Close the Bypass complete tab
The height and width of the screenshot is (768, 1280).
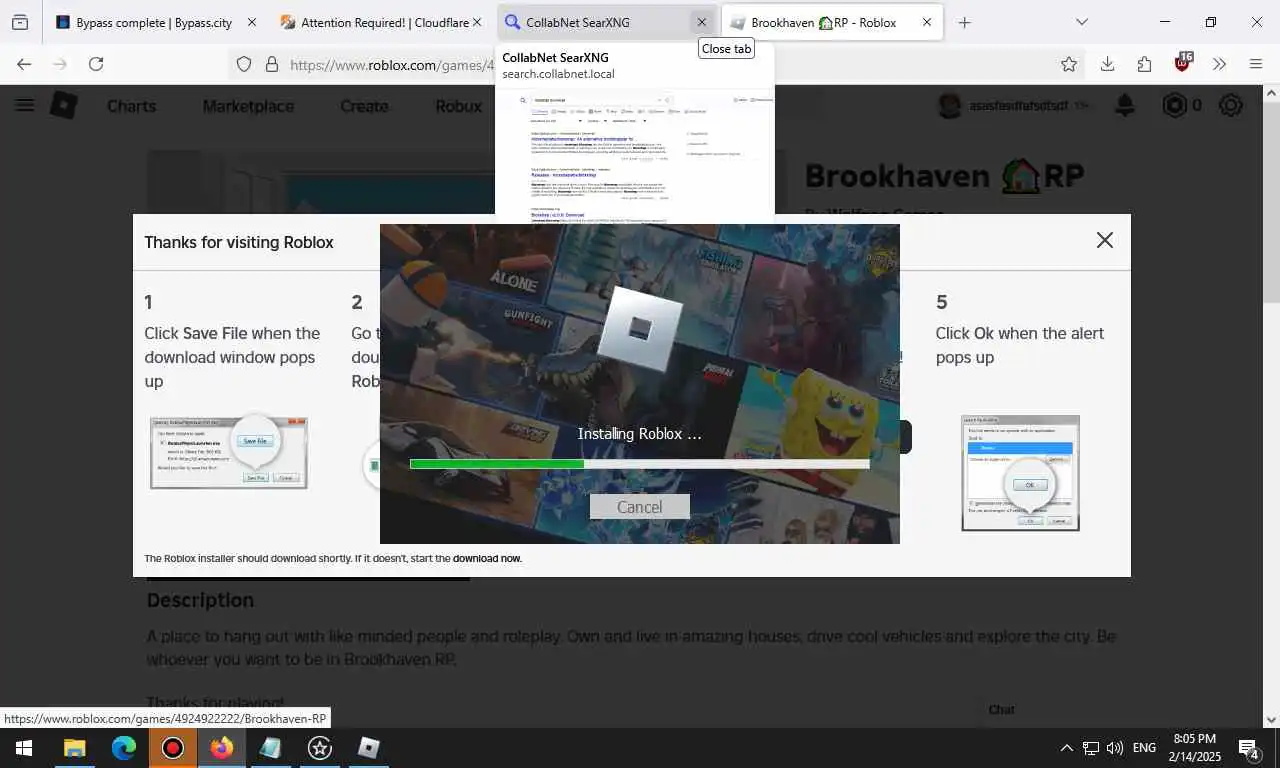252,22
